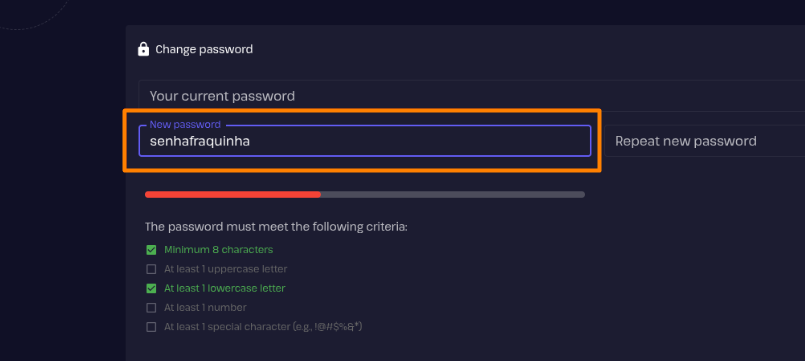Viewport: 805px width, 361px height.
Task: Focus the Repeat new password field
Action: point(704,141)
